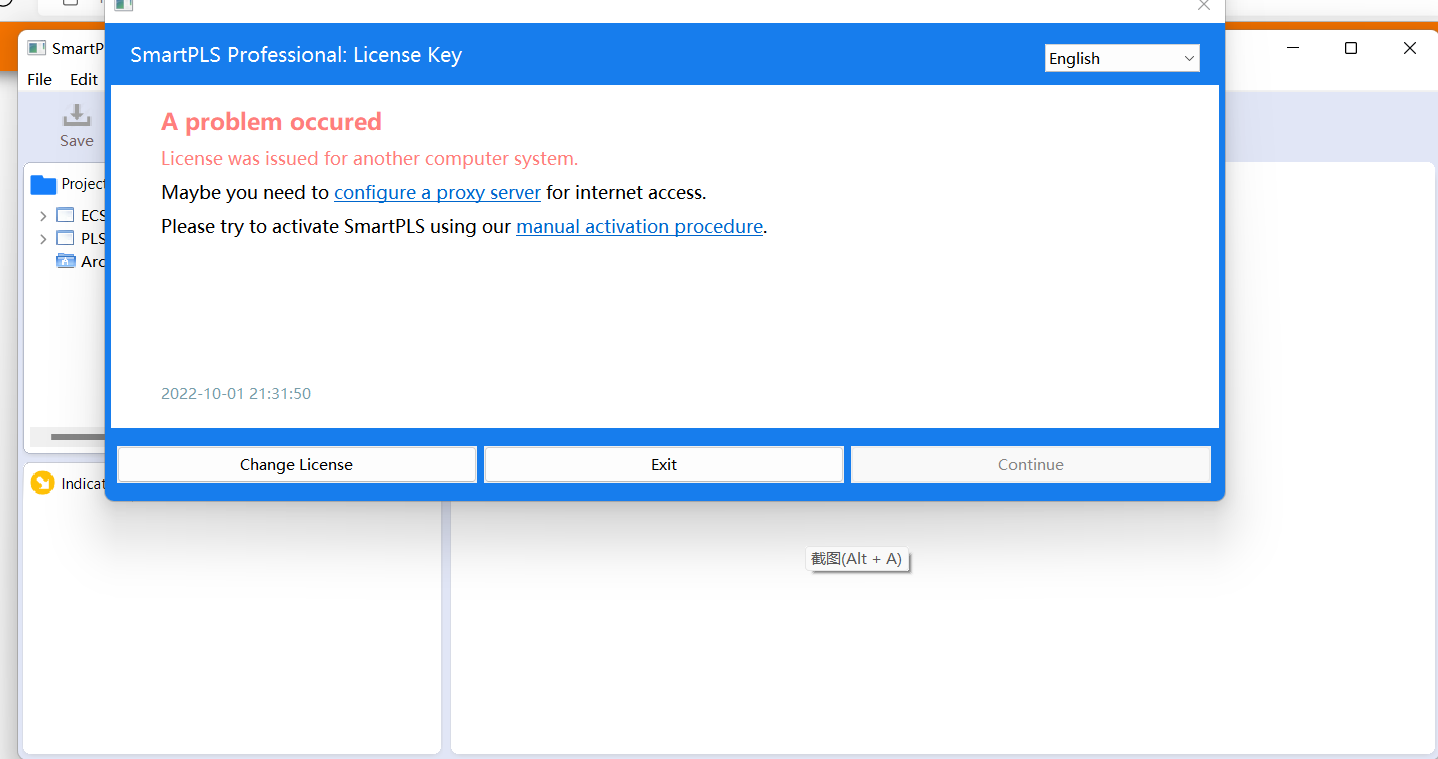Open the configure a proxy server link

tap(437, 192)
